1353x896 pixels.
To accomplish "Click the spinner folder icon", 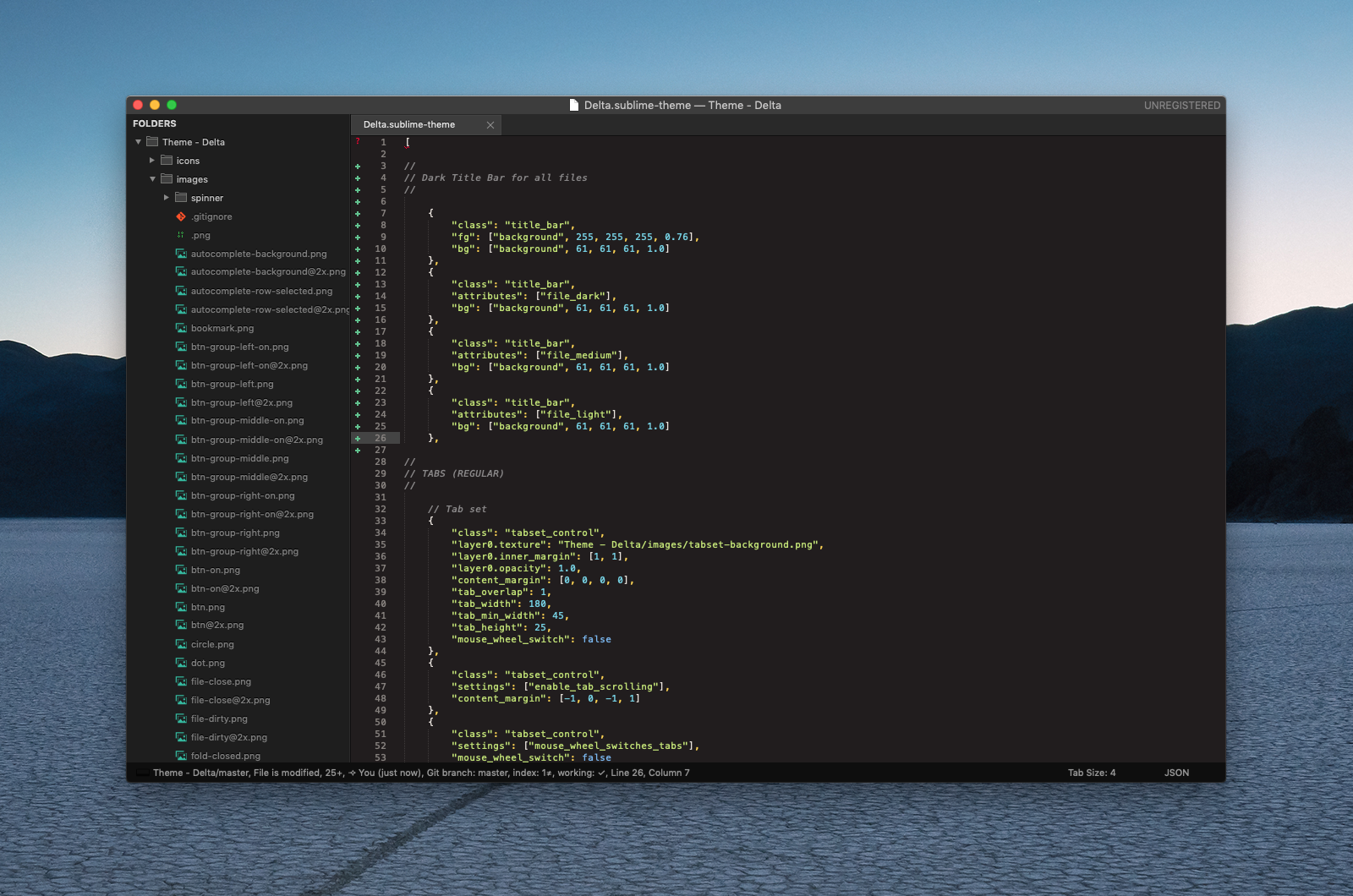I will (x=181, y=198).
